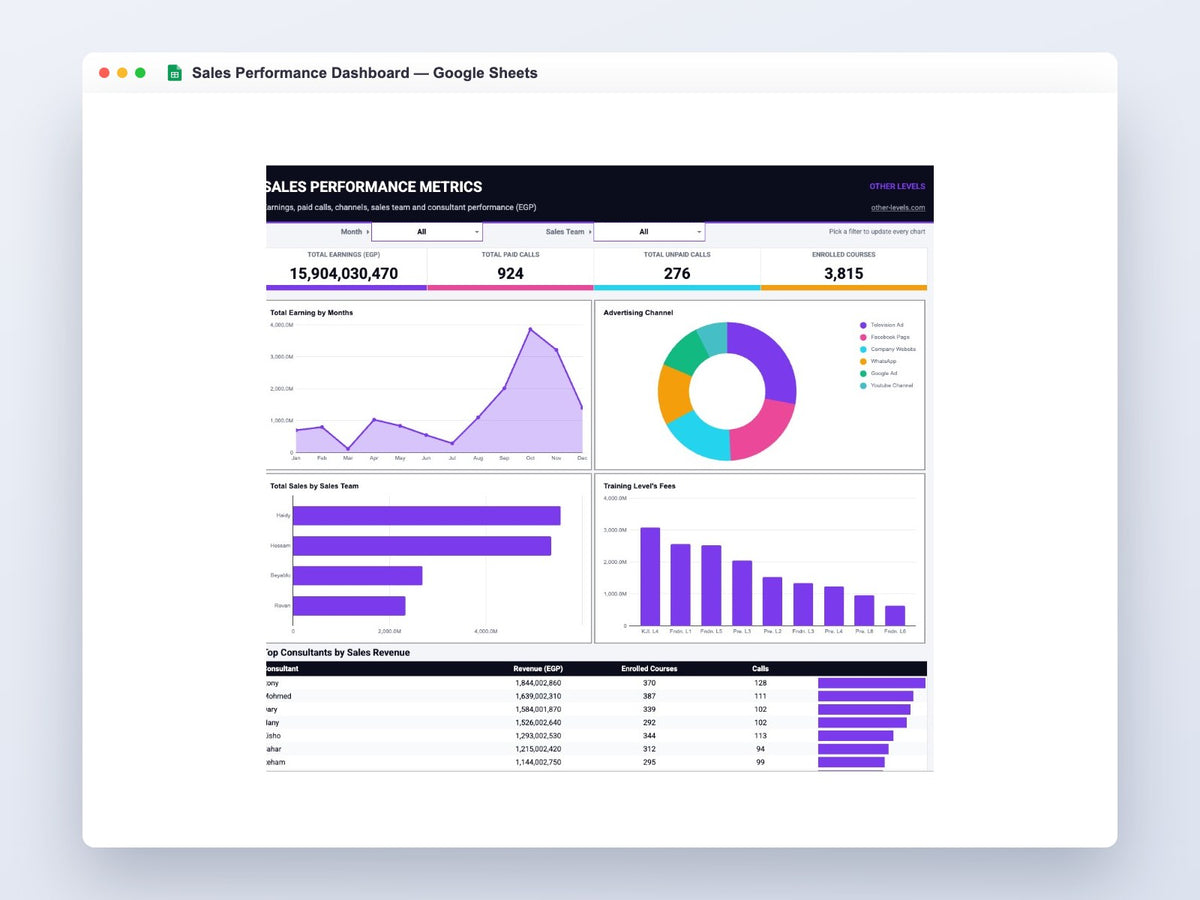Screen dimensions: 1200x900
Task: Click the Total Paid Calls value 924
Action: pyautogui.click(x=510, y=273)
